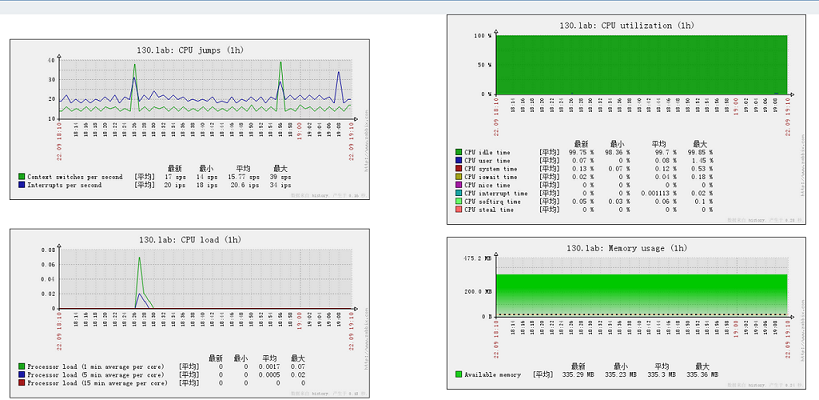This screenshot has height=400, width=819.
Task: Click green CPU idle time legend swatch
Action: point(458,152)
